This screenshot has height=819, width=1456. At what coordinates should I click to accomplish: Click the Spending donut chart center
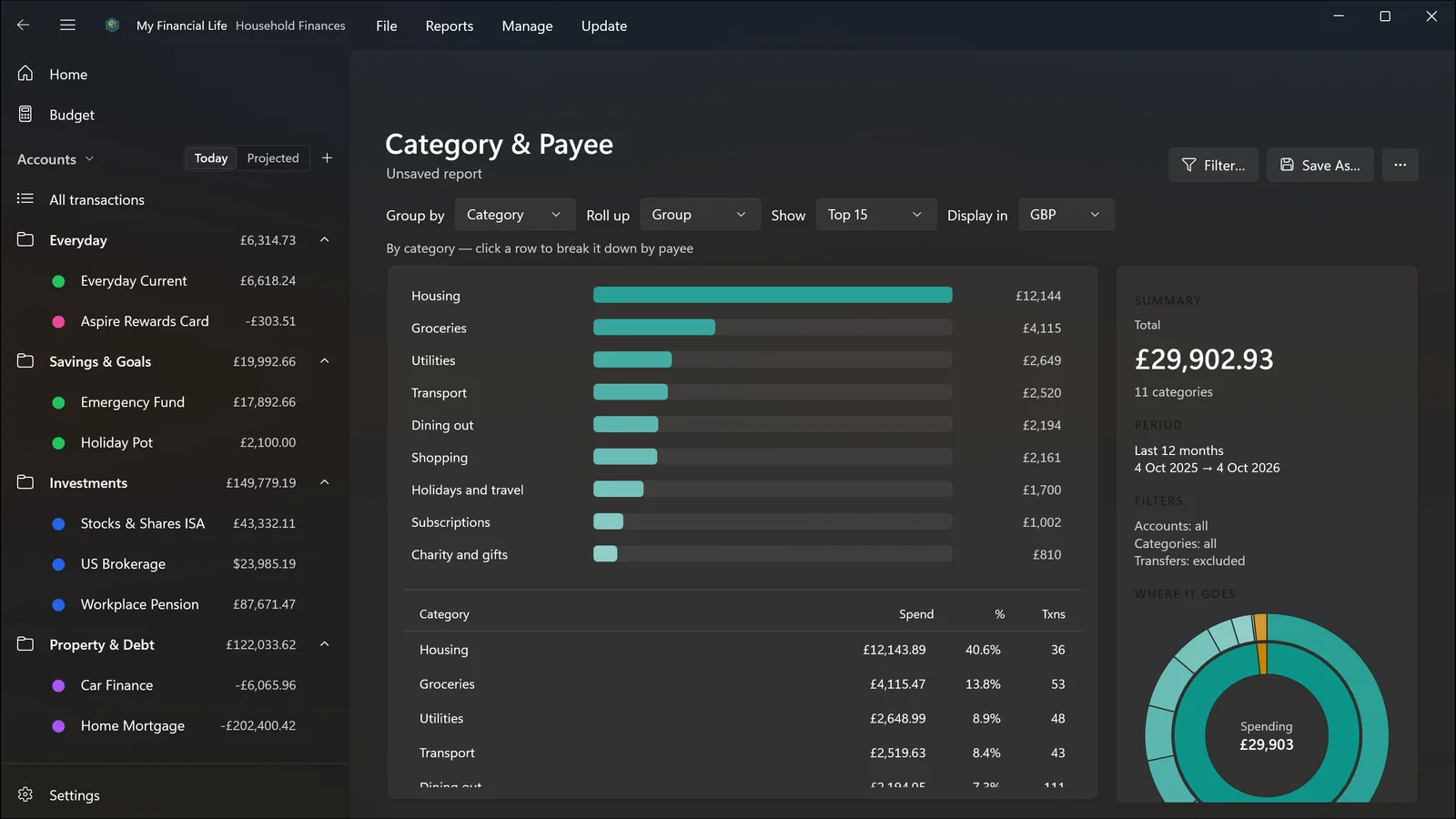[1266, 735]
